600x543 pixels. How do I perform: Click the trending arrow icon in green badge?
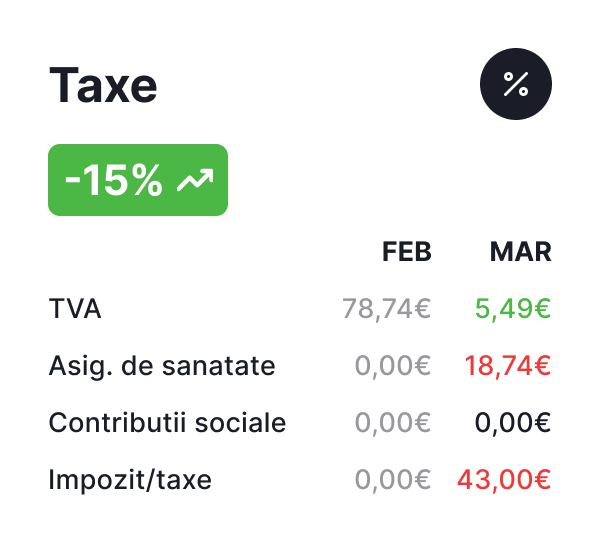[x=195, y=180]
